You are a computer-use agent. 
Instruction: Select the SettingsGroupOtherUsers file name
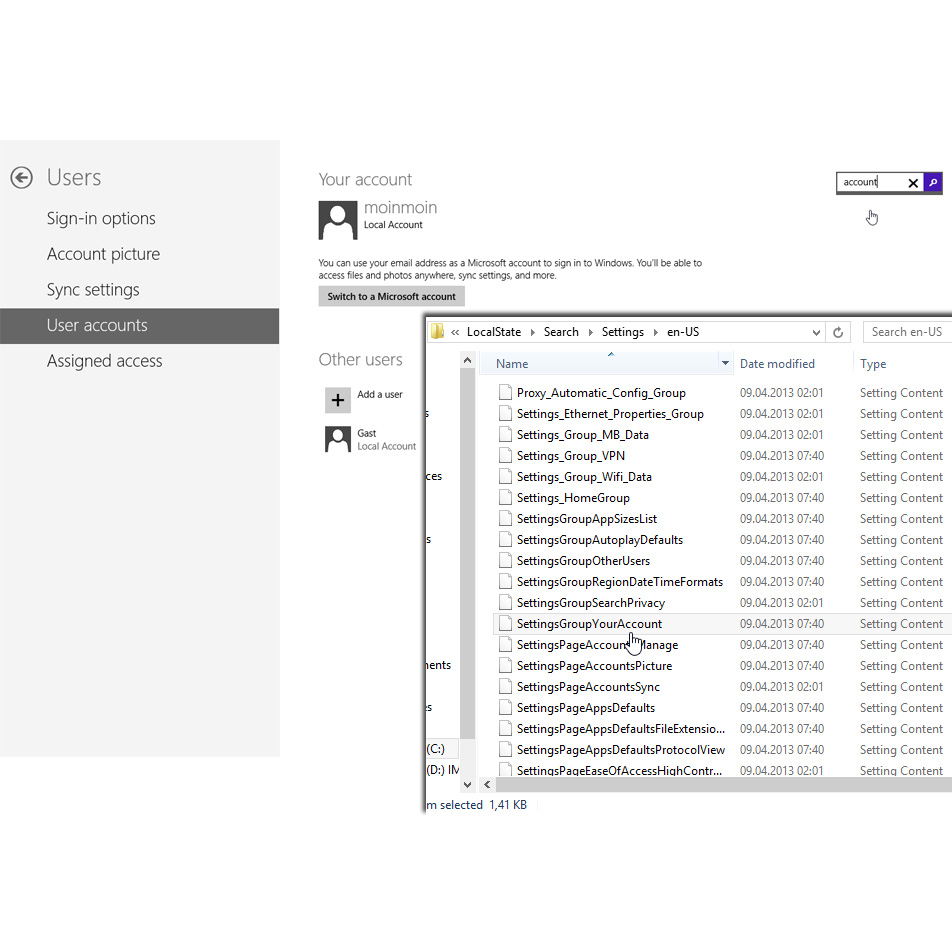(x=583, y=561)
